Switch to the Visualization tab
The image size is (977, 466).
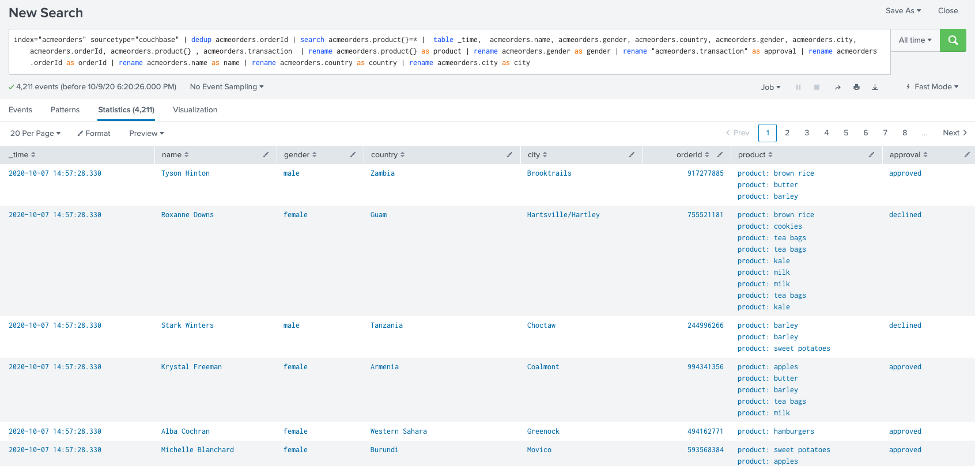tap(195, 110)
